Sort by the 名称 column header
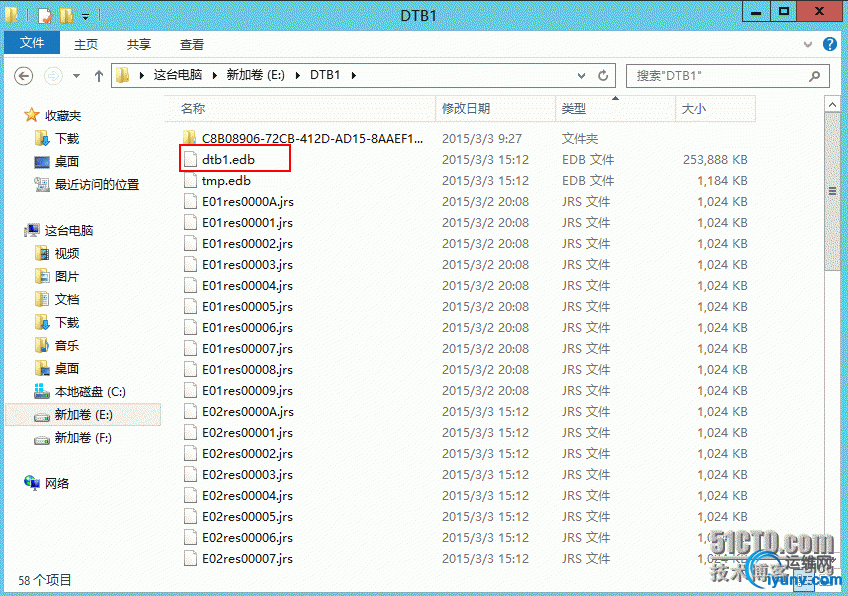 click(300, 109)
